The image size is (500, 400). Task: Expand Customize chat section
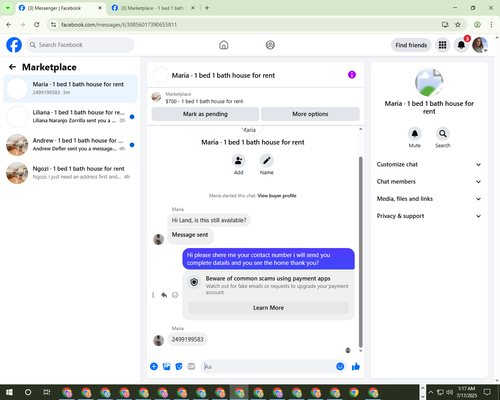(429, 164)
